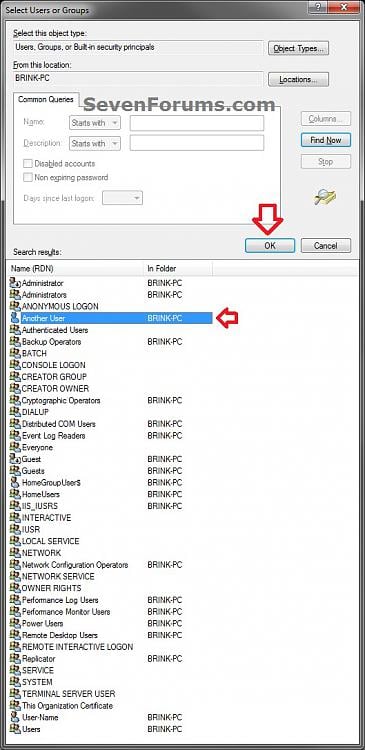Click the Guest user icon
Viewport: 365px width, 750px height.
point(15,459)
